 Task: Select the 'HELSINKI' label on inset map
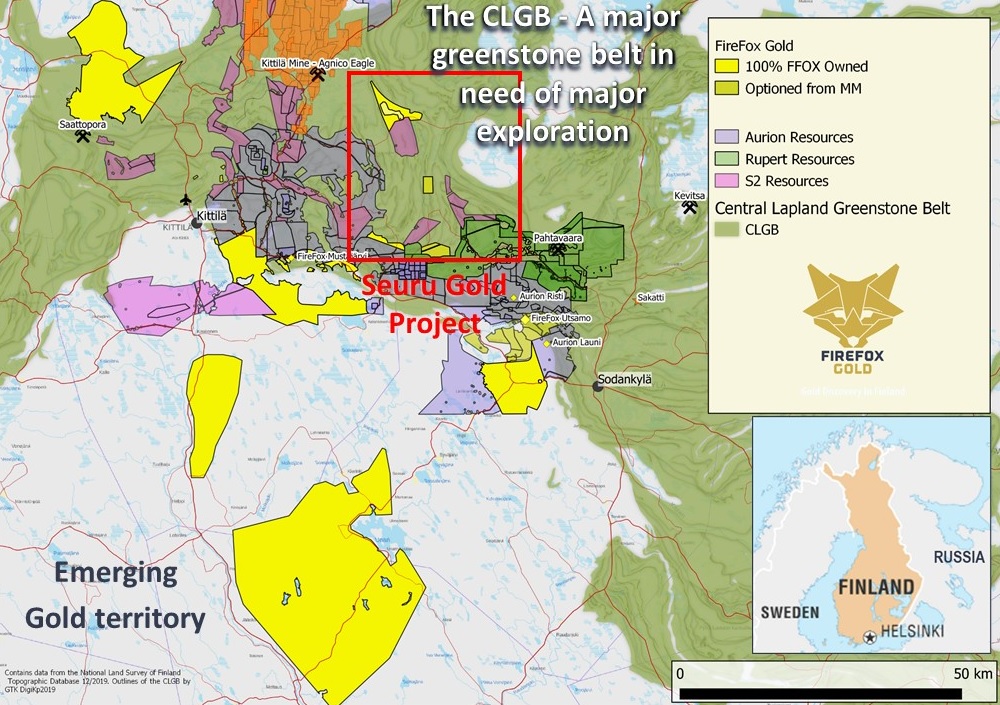[x=912, y=632]
